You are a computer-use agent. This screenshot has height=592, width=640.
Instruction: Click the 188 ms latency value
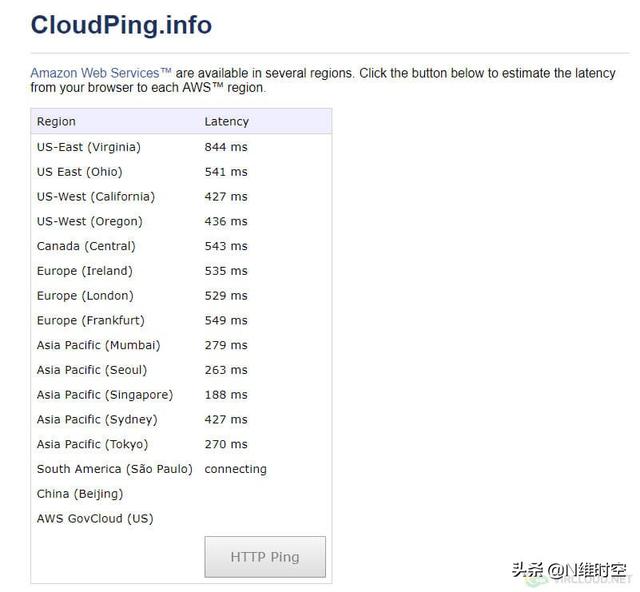click(226, 395)
